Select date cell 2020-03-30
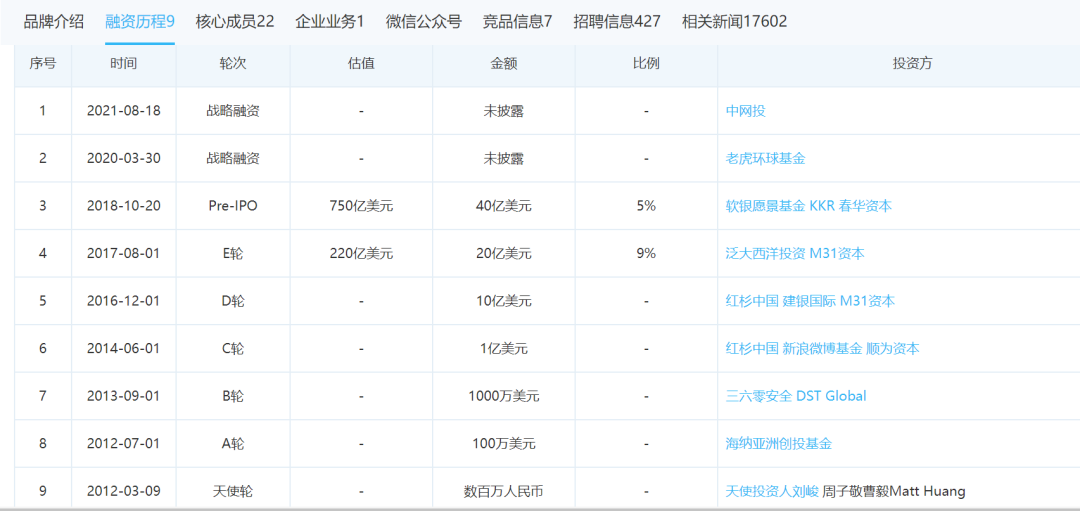The width and height of the screenshot is (1080, 511). click(123, 158)
